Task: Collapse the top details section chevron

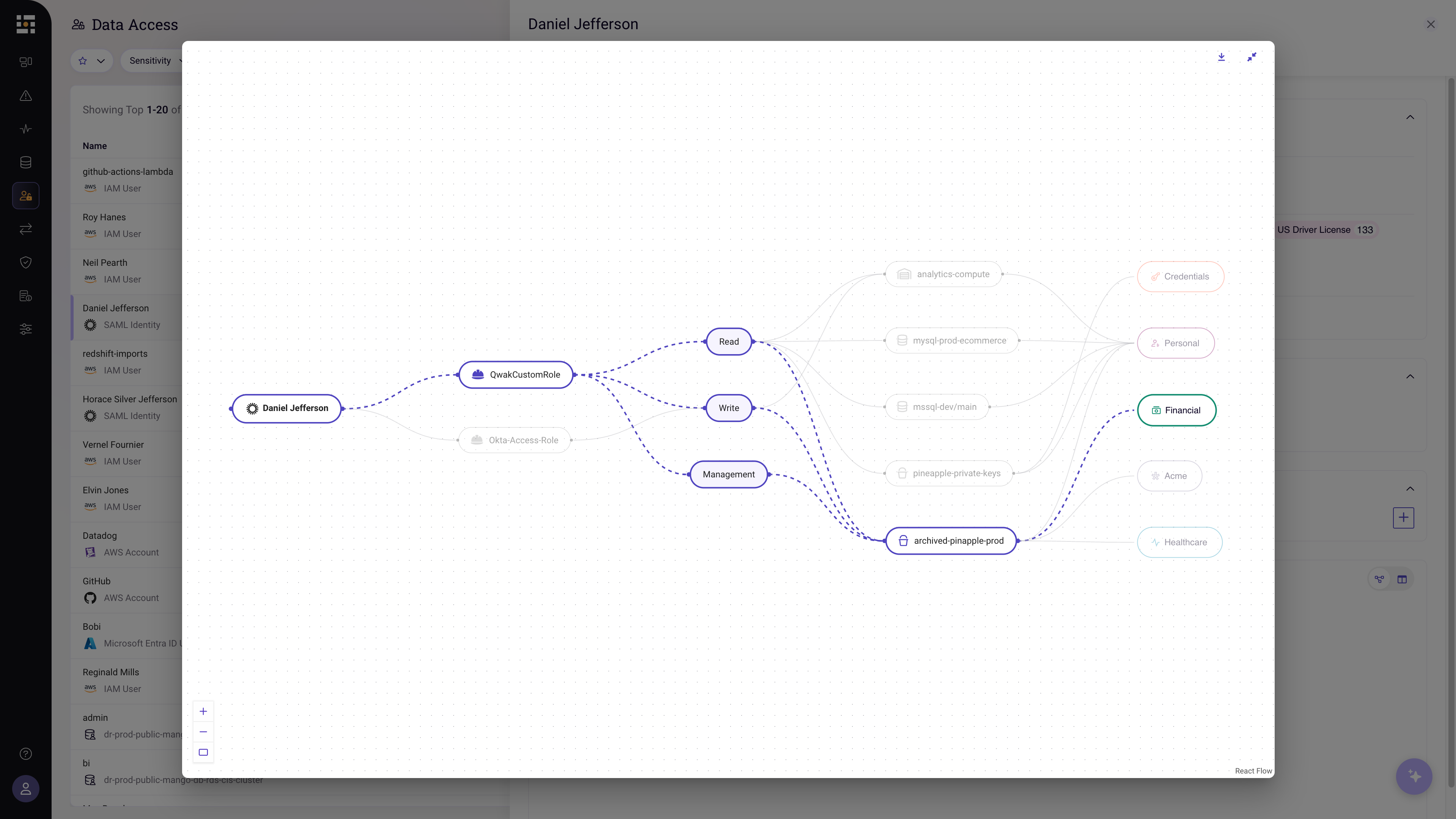Action: (x=1410, y=118)
